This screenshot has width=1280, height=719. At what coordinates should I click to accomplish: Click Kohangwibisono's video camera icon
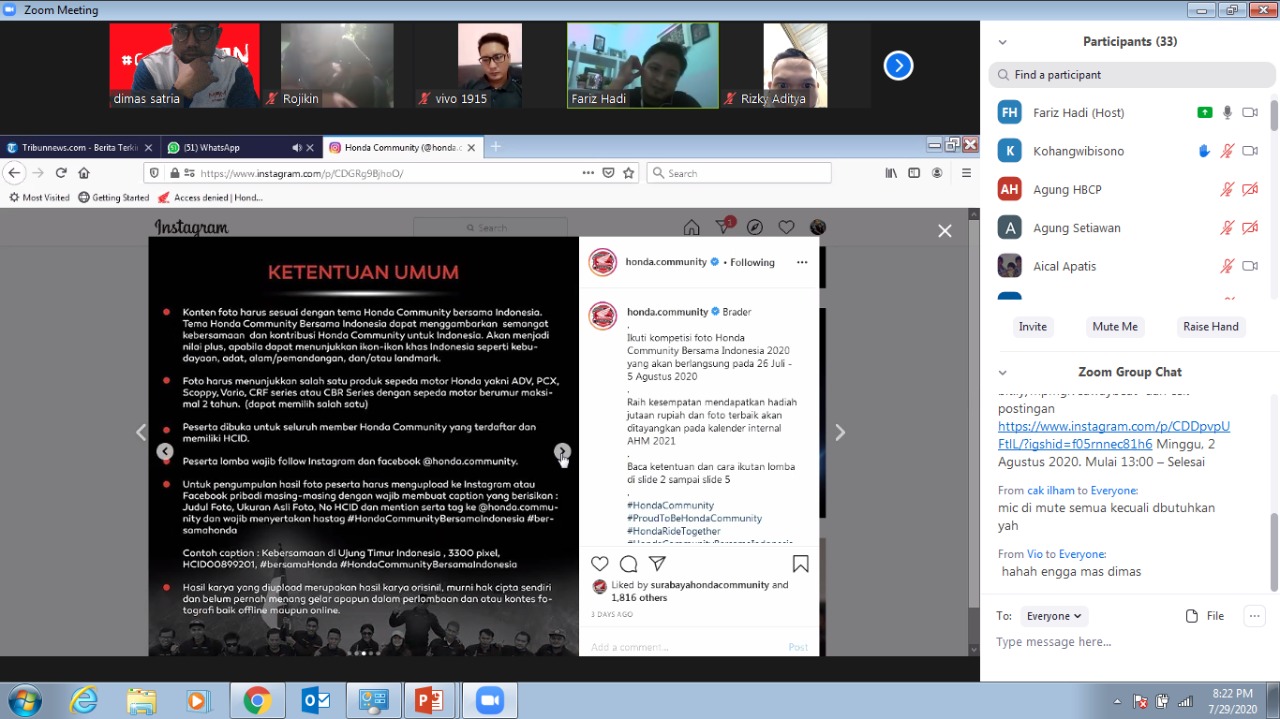tap(1250, 151)
